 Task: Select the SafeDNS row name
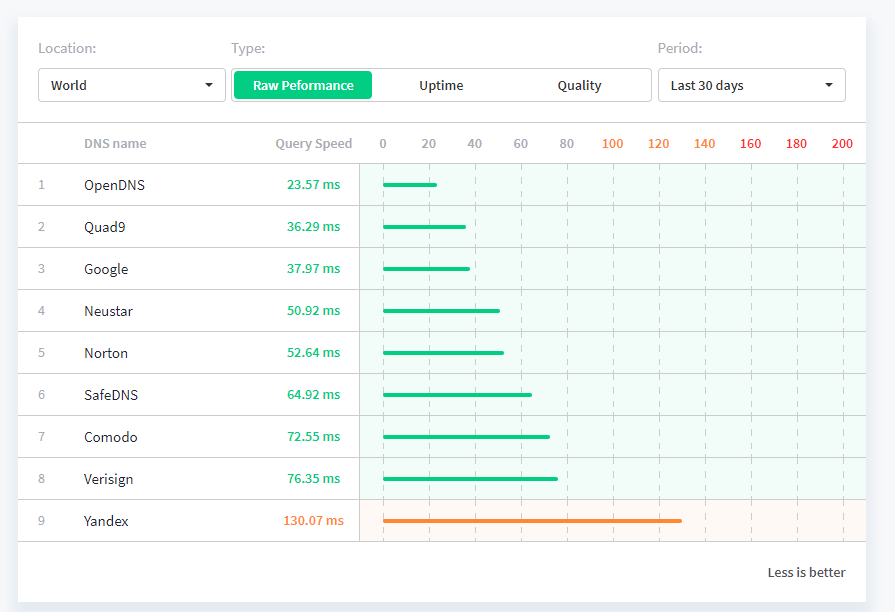click(x=111, y=395)
